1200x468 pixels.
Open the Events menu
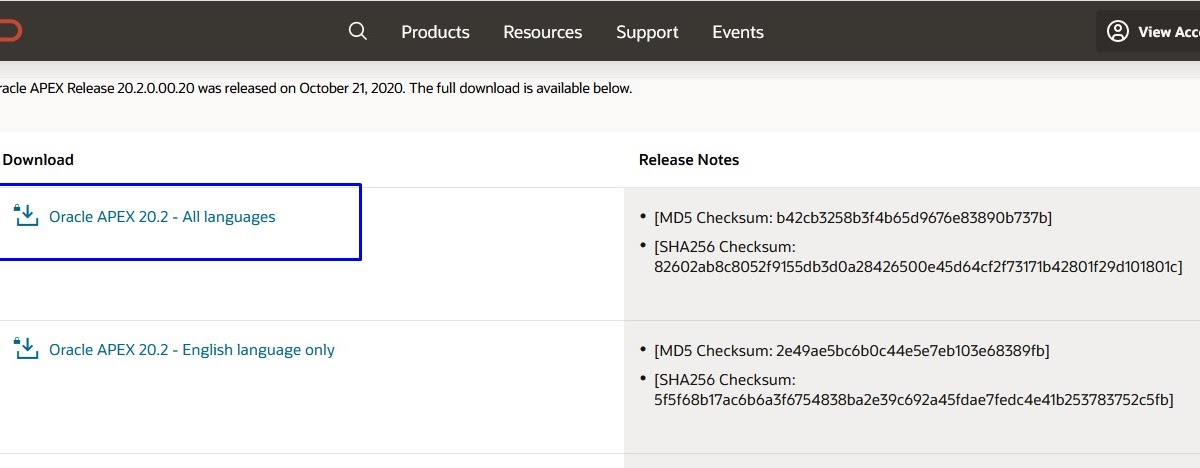click(738, 32)
